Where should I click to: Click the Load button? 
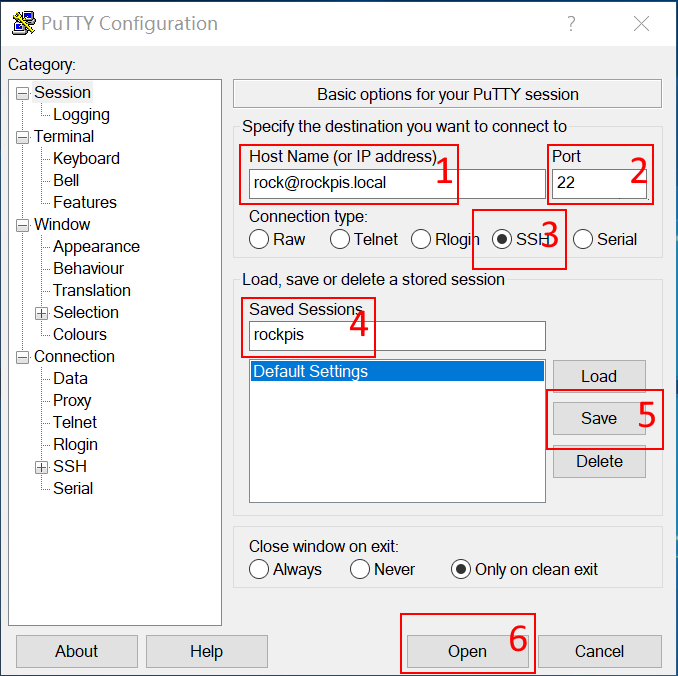click(599, 376)
